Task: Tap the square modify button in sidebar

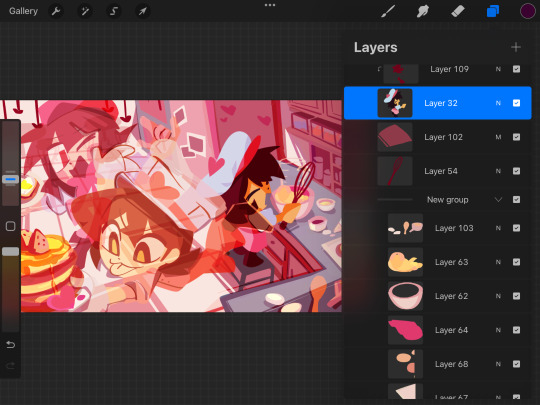Action: point(10,226)
